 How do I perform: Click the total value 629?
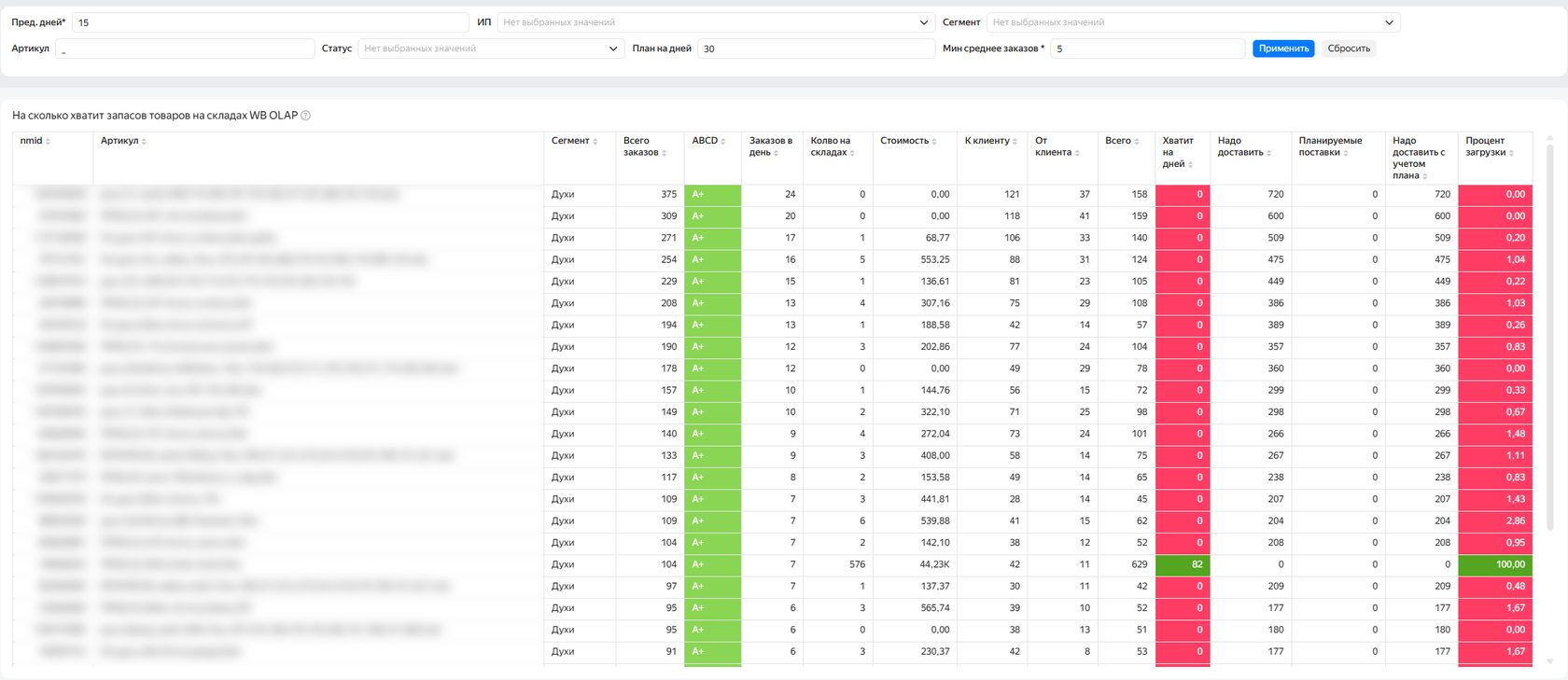pyautogui.click(x=1127, y=564)
